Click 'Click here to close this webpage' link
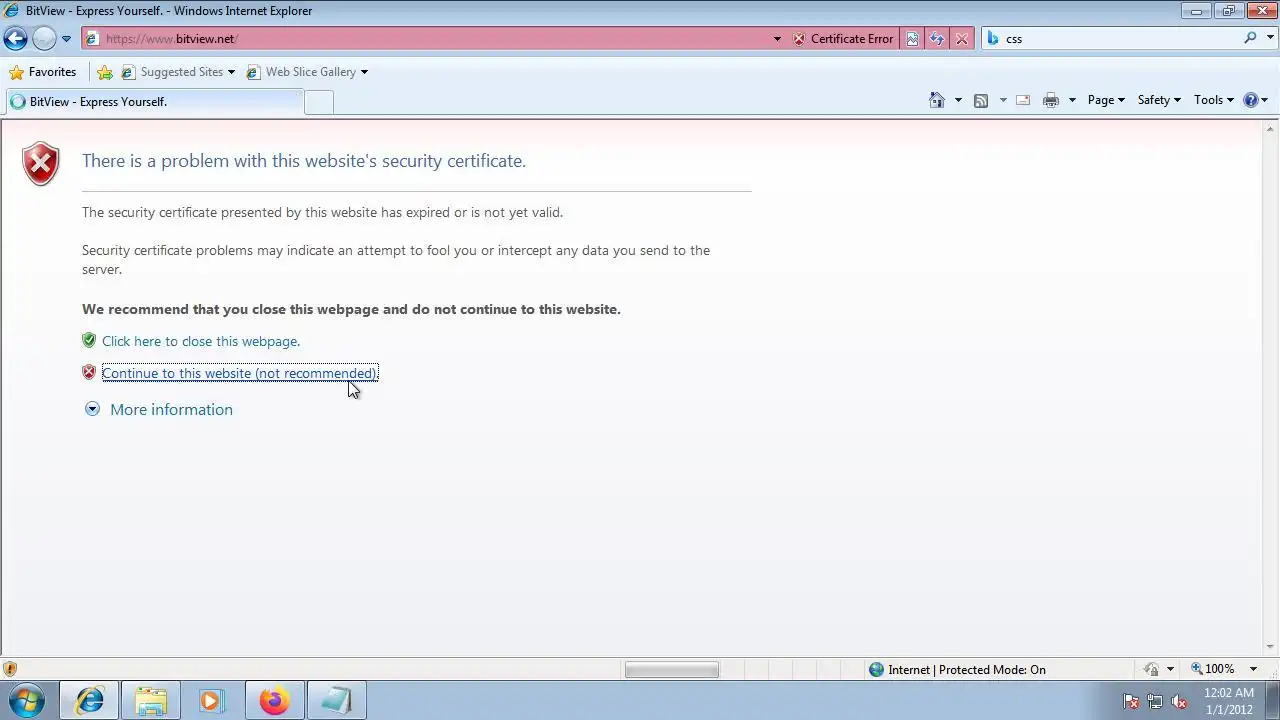The image size is (1280, 720). [201, 341]
